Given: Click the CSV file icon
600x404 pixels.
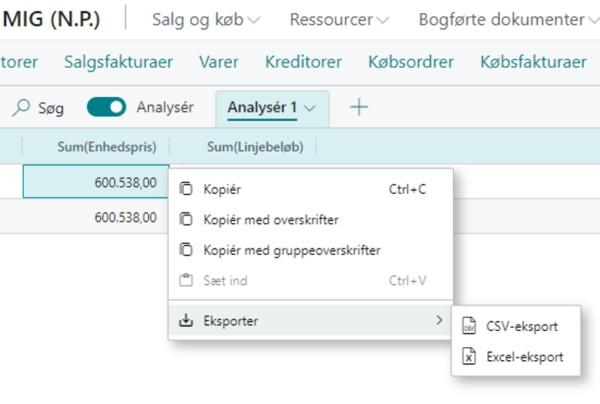Looking at the screenshot, I should click(469, 326).
